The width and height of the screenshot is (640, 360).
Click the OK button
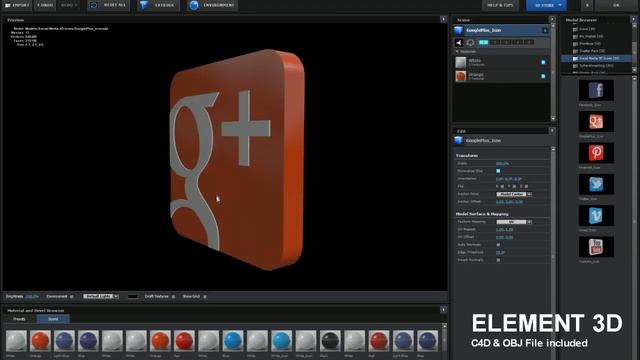point(616,5)
